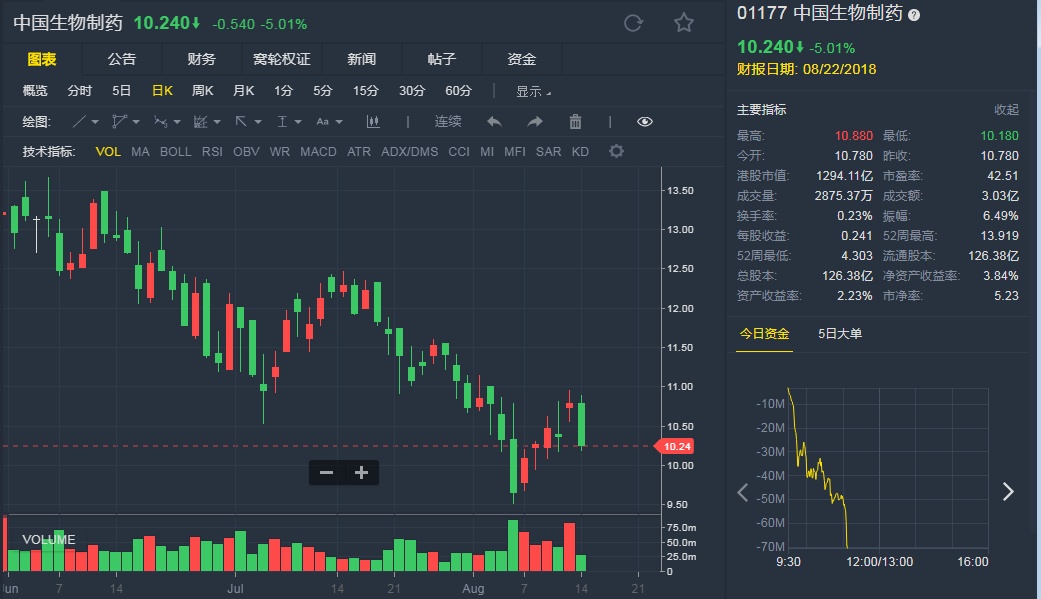Click the candlestick chart-type icon in drawing toolbar
The image size is (1041, 599).
373,122
